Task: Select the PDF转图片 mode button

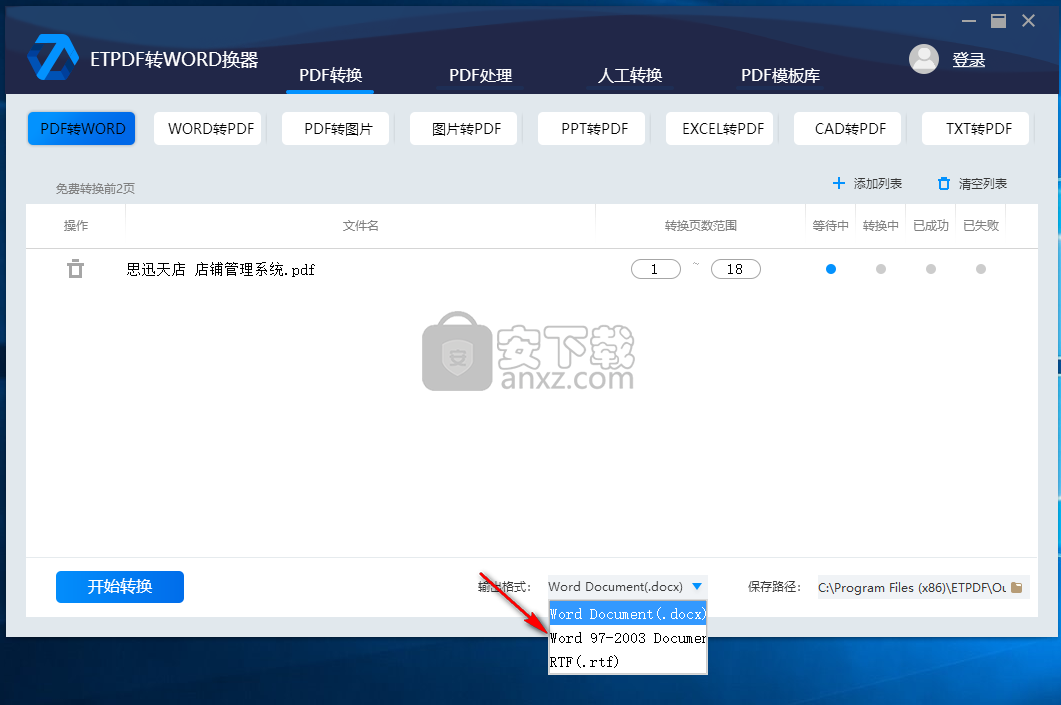Action: [x=338, y=129]
